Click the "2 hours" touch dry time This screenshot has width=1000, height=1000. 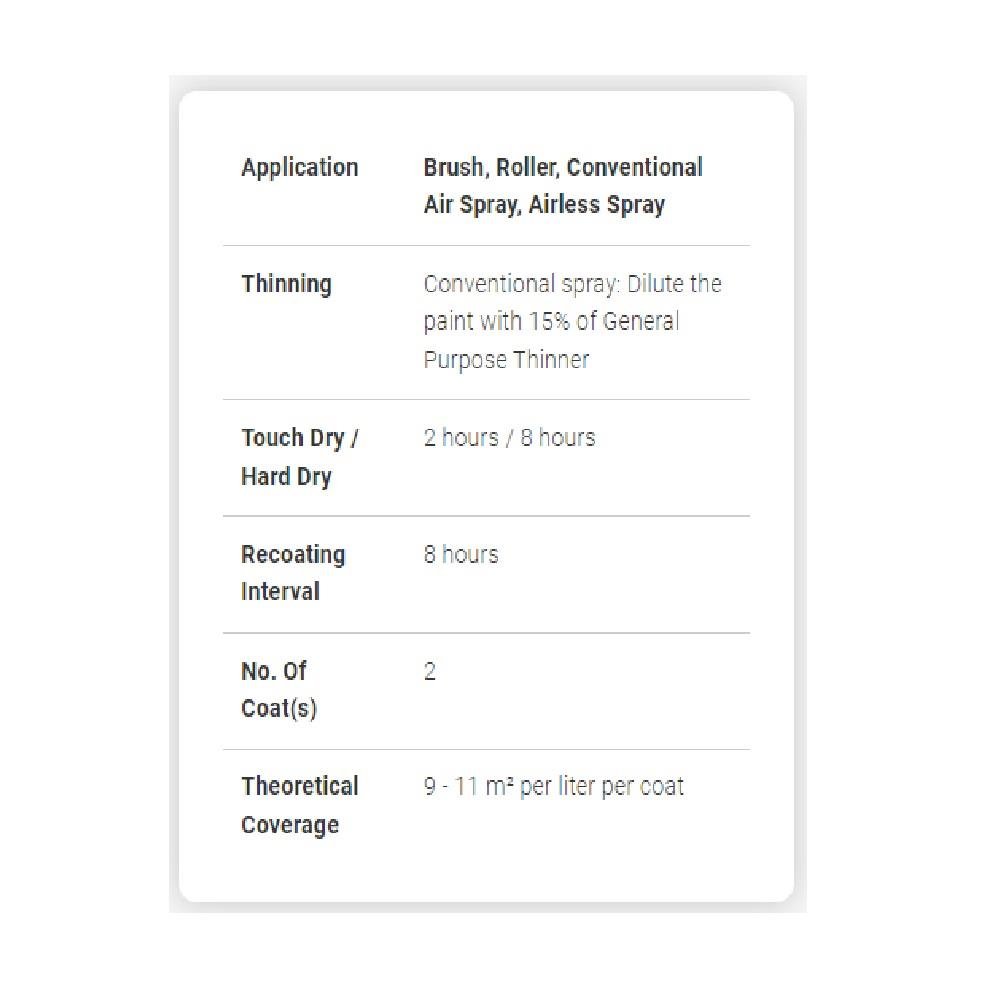pyautogui.click(x=461, y=438)
